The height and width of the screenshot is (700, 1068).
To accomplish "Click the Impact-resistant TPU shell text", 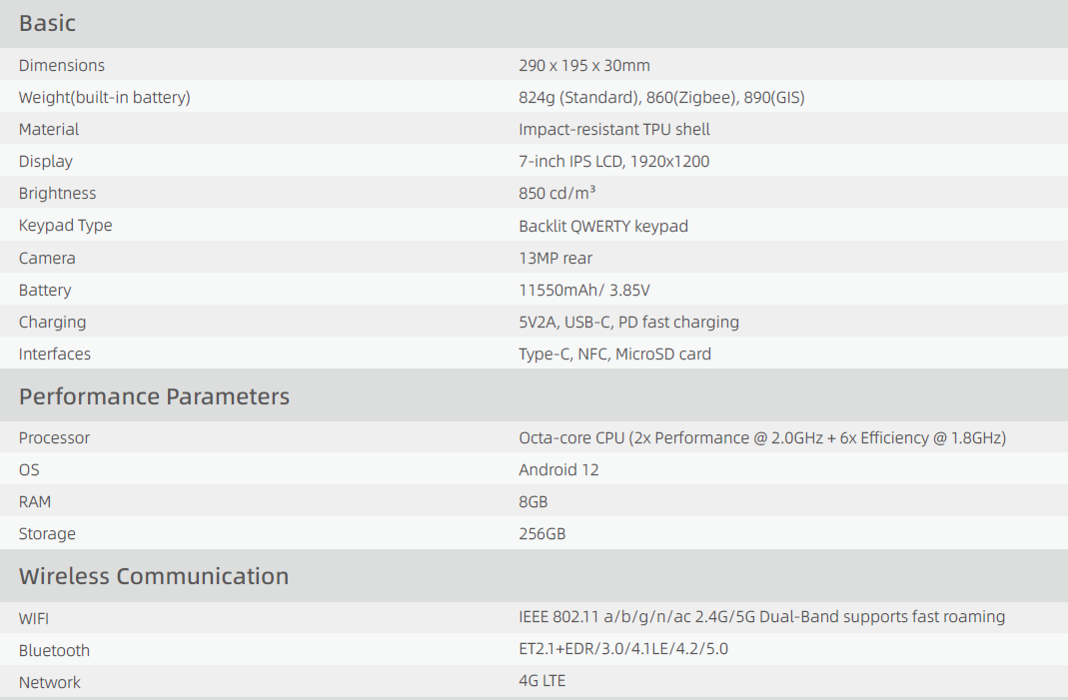I will click(614, 129).
